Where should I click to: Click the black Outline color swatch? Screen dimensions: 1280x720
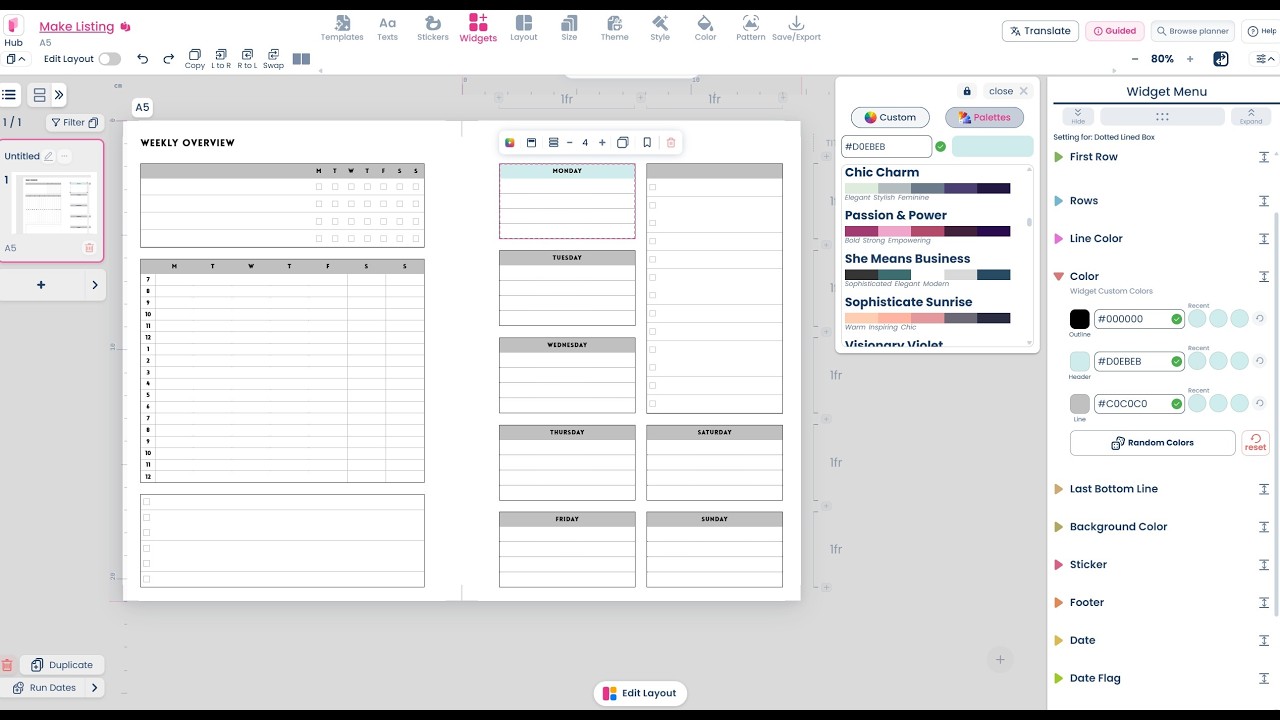(1080, 319)
